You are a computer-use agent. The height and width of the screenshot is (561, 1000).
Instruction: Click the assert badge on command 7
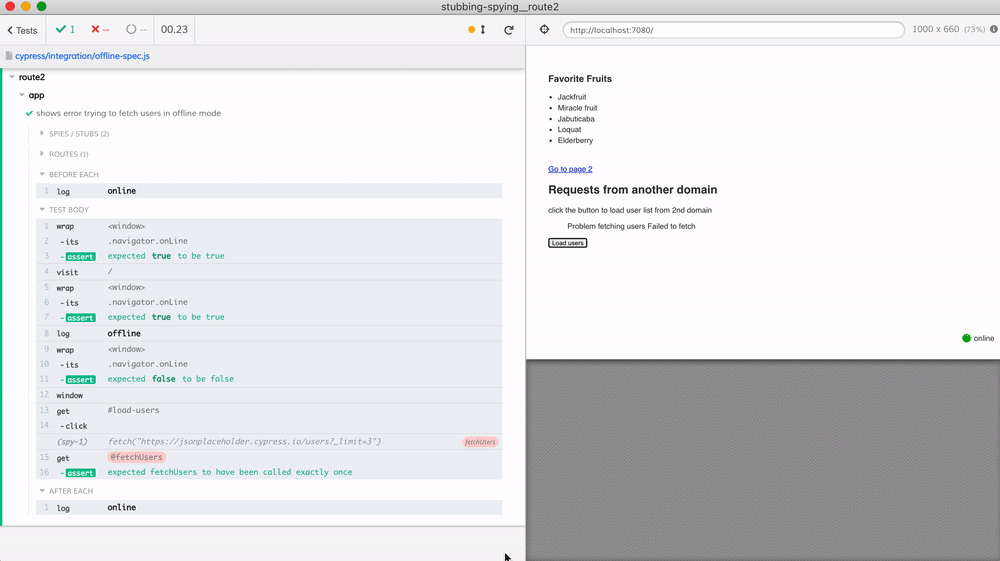(x=80, y=317)
